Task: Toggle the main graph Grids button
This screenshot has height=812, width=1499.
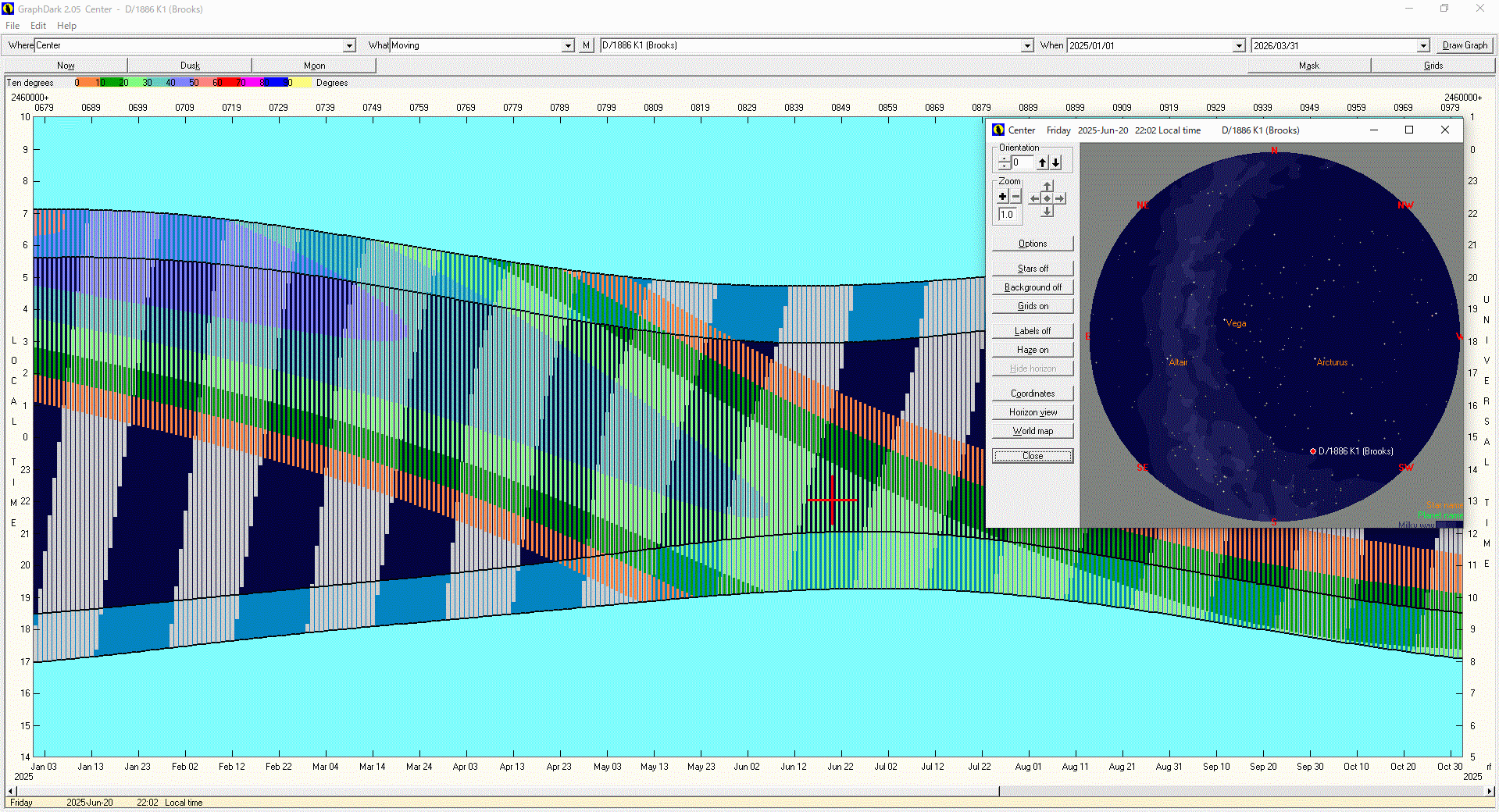Action: 1433,66
